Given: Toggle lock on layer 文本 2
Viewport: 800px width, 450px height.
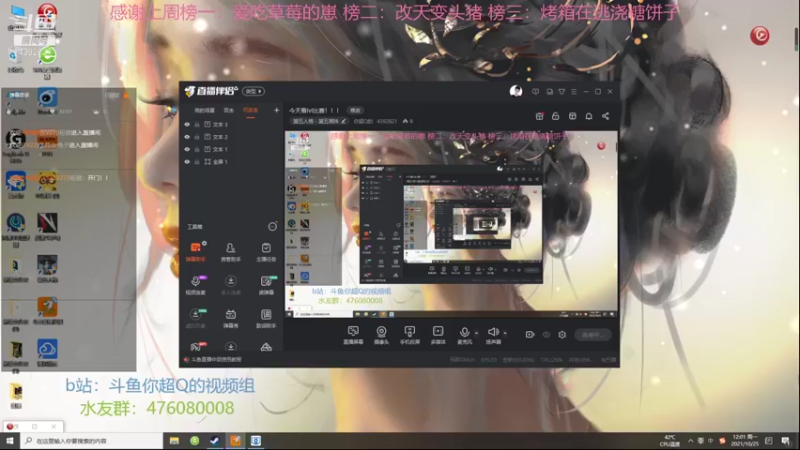Looking at the screenshot, I should 197,137.
